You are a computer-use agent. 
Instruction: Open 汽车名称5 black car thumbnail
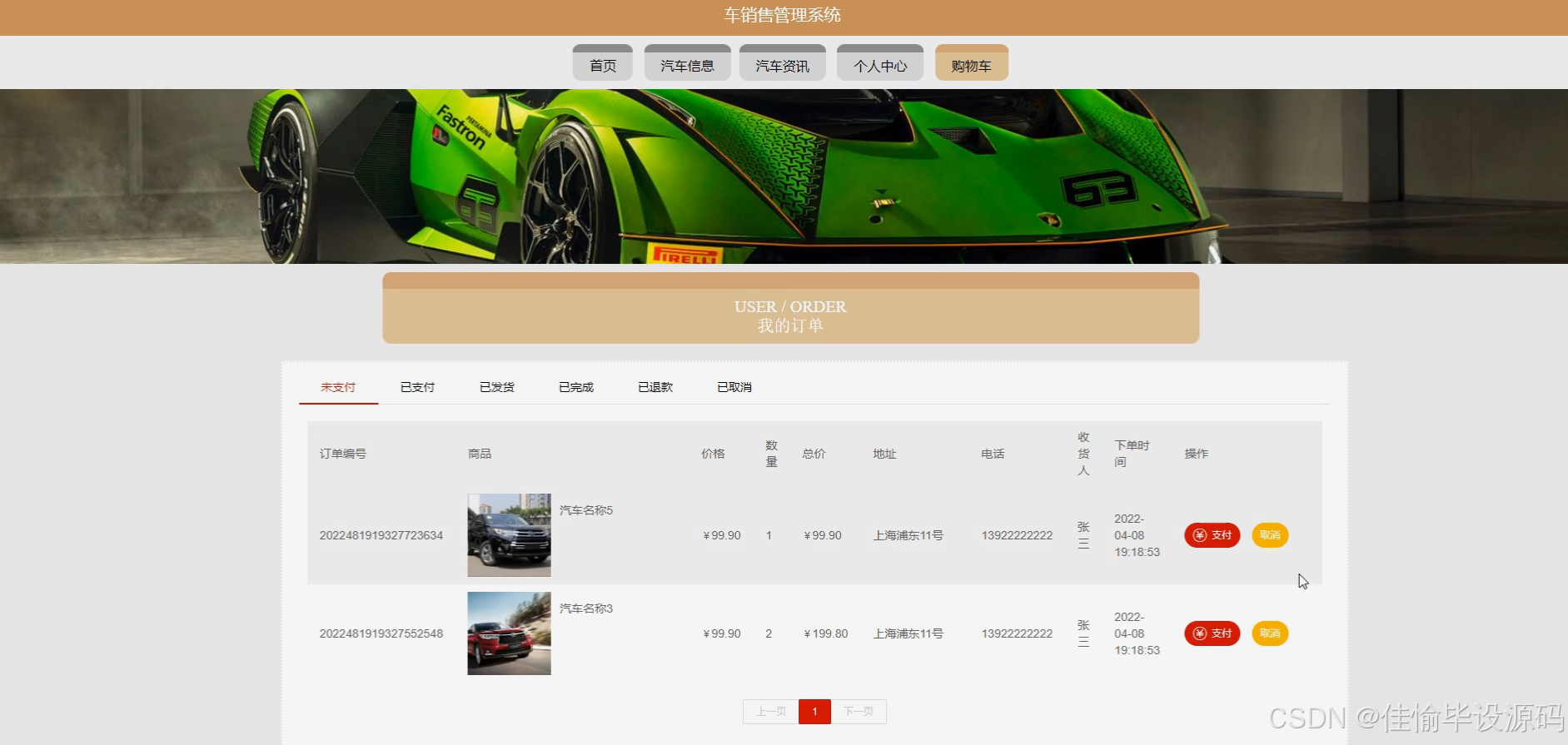[509, 535]
